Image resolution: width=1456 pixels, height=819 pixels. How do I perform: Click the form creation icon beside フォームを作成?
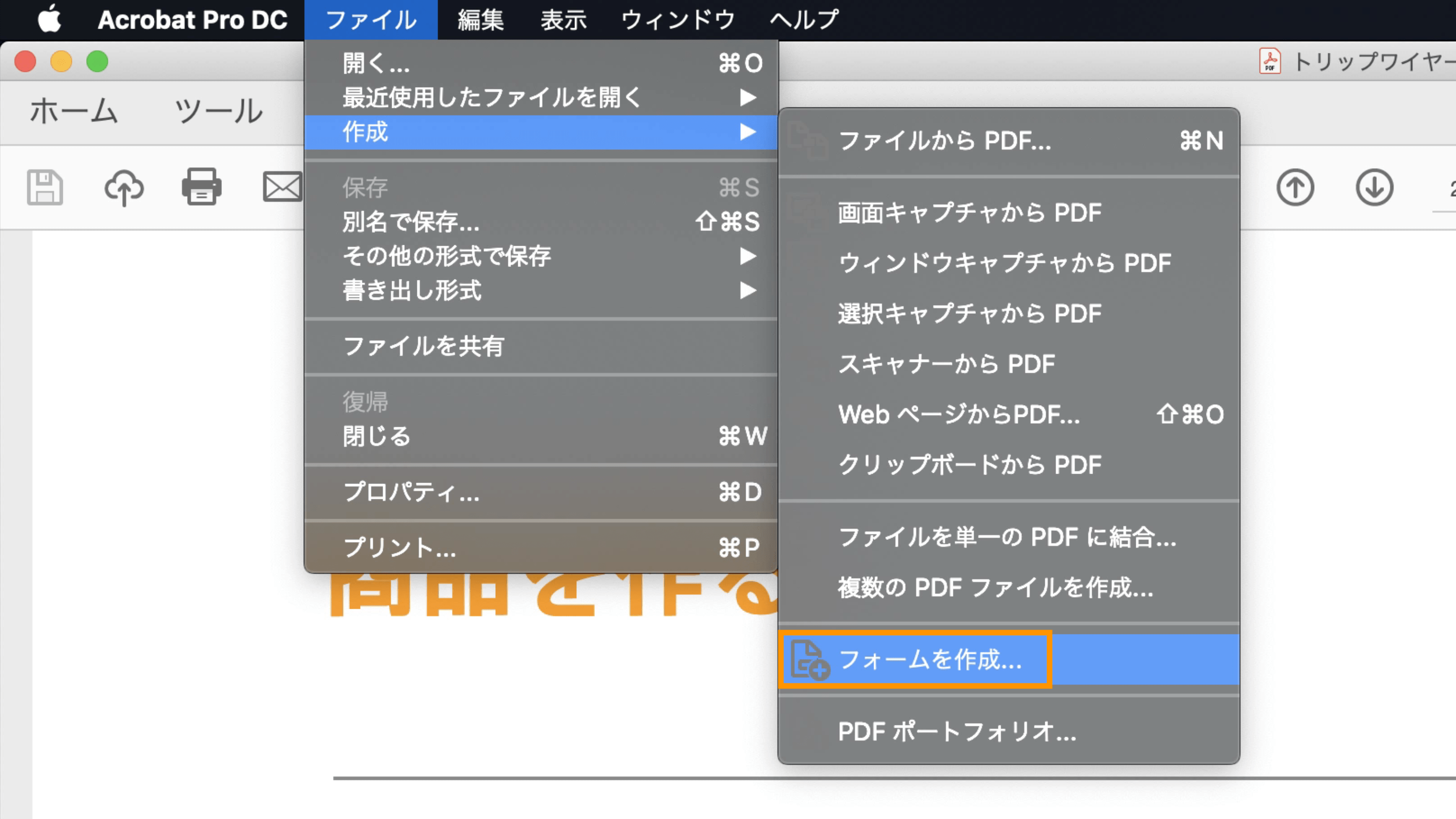tap(809, 660)
